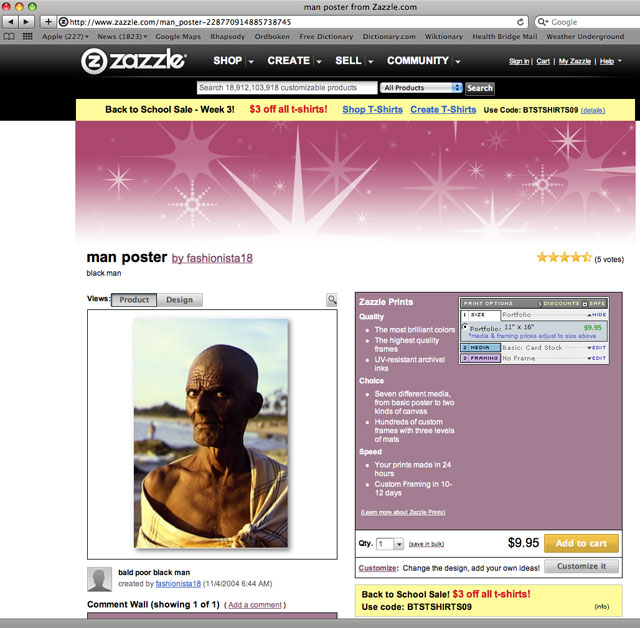
Task: Switch to the Design view tab
Action: coord(179,300)
